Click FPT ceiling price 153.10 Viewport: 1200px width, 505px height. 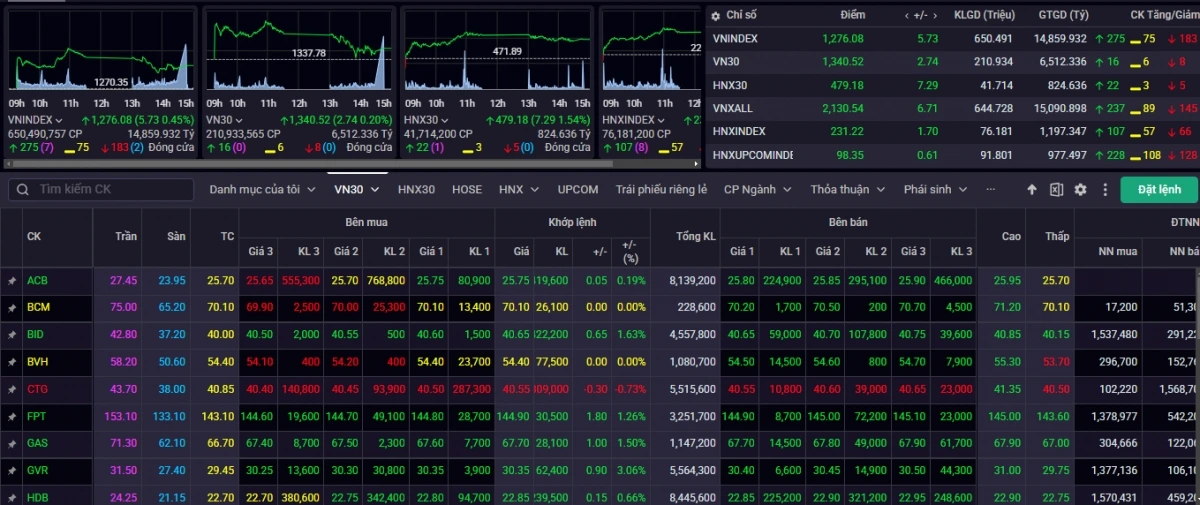[x=120, y=416]
